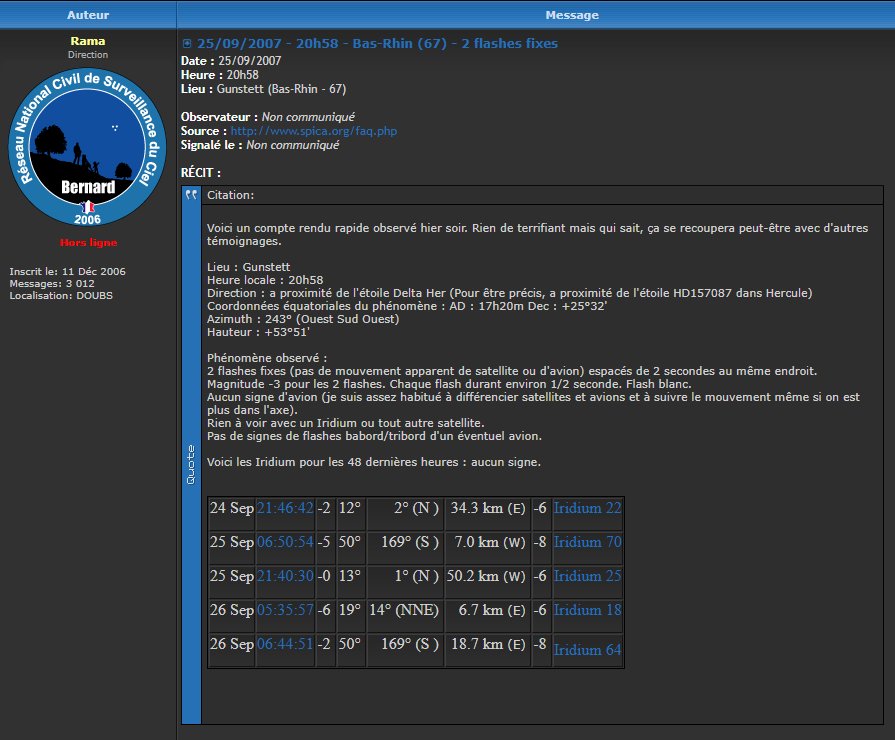Image resolution: width=895 pixels, height=740 pixels.
Task: Click the 21:40:30 flare time link
Action: click(x=285, y=576)
